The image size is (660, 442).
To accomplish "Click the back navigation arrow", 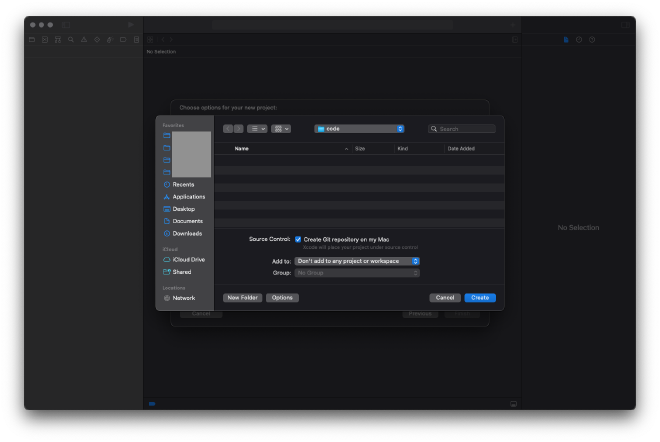I will pyautogui.click(x=228, y=129).
